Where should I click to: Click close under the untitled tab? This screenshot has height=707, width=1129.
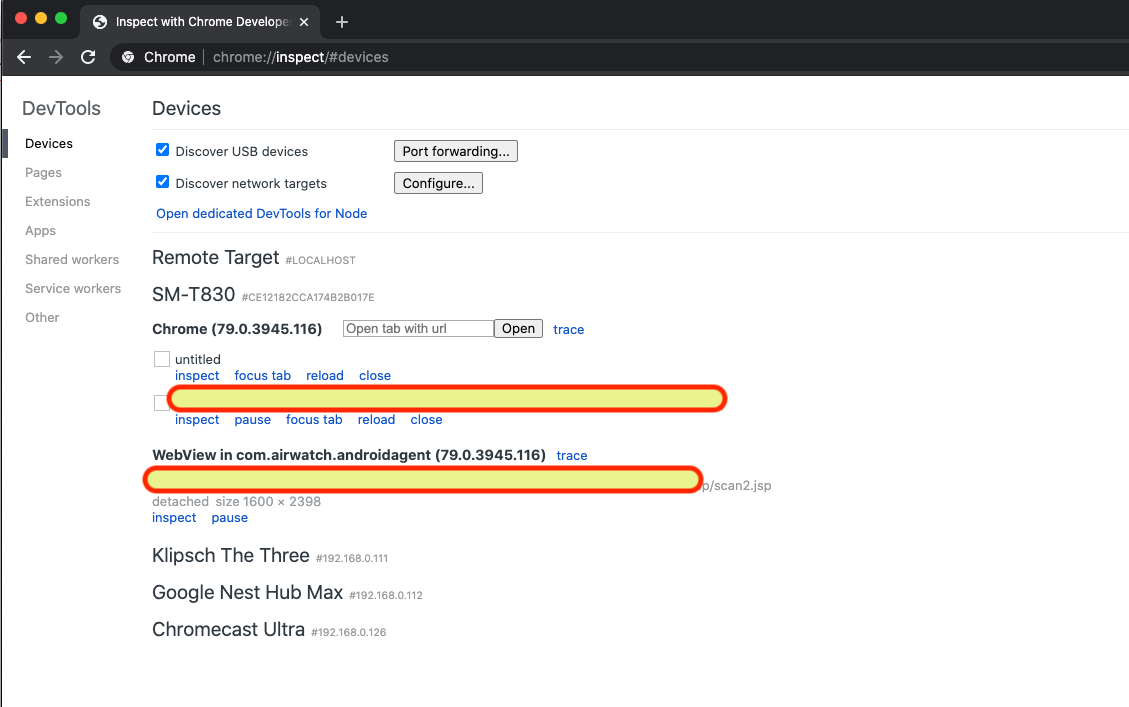375,375
